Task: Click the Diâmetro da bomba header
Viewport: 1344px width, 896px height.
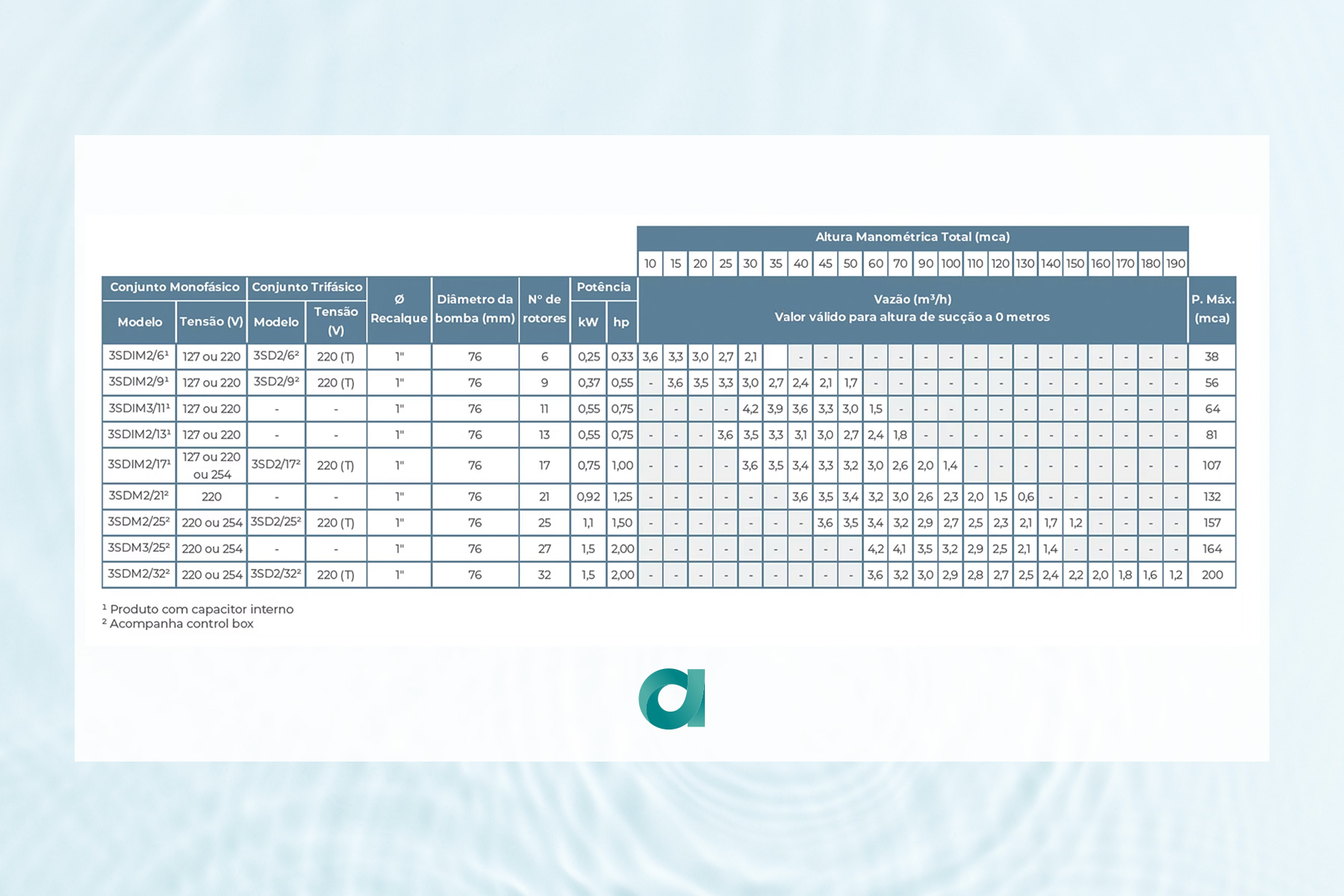Action: pos(475,309)
